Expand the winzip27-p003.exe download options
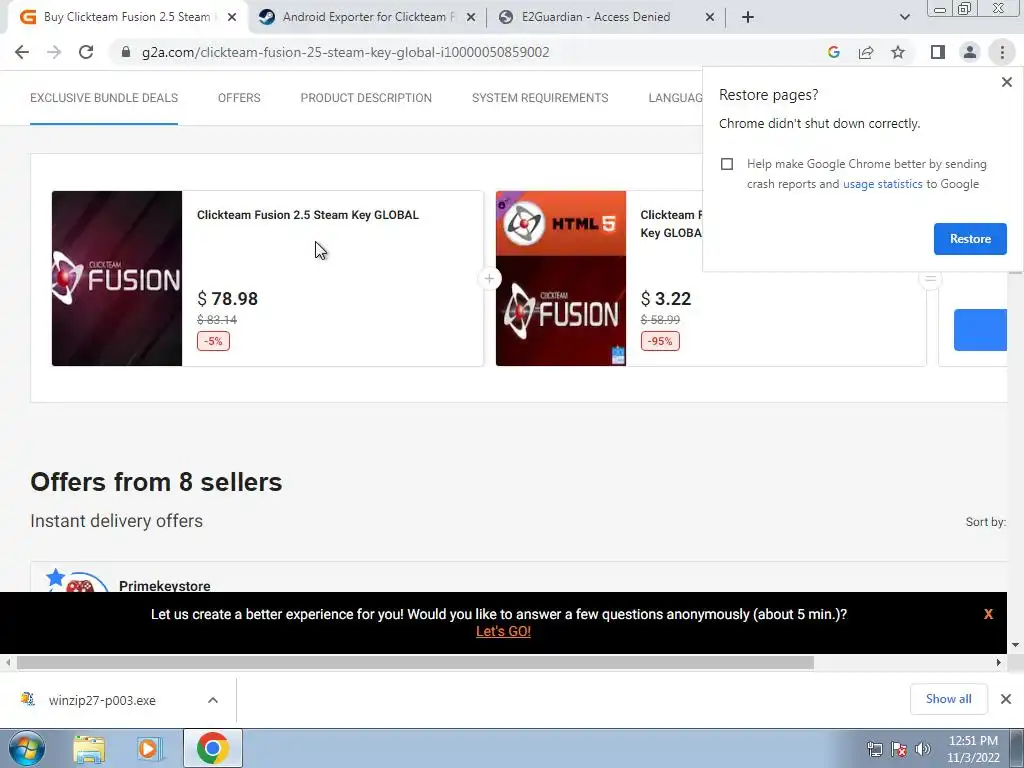 [213, 700]
